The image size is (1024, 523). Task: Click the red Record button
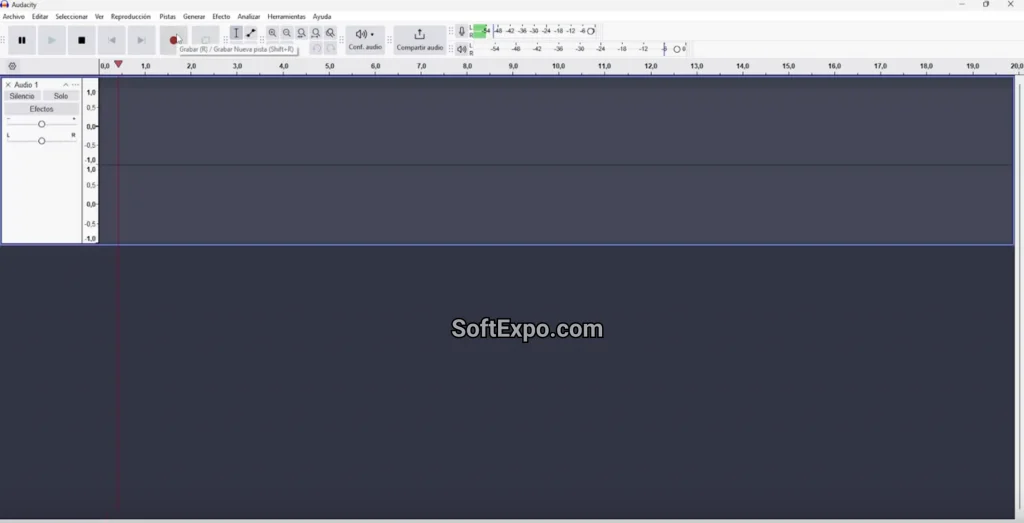pos(174,40)
